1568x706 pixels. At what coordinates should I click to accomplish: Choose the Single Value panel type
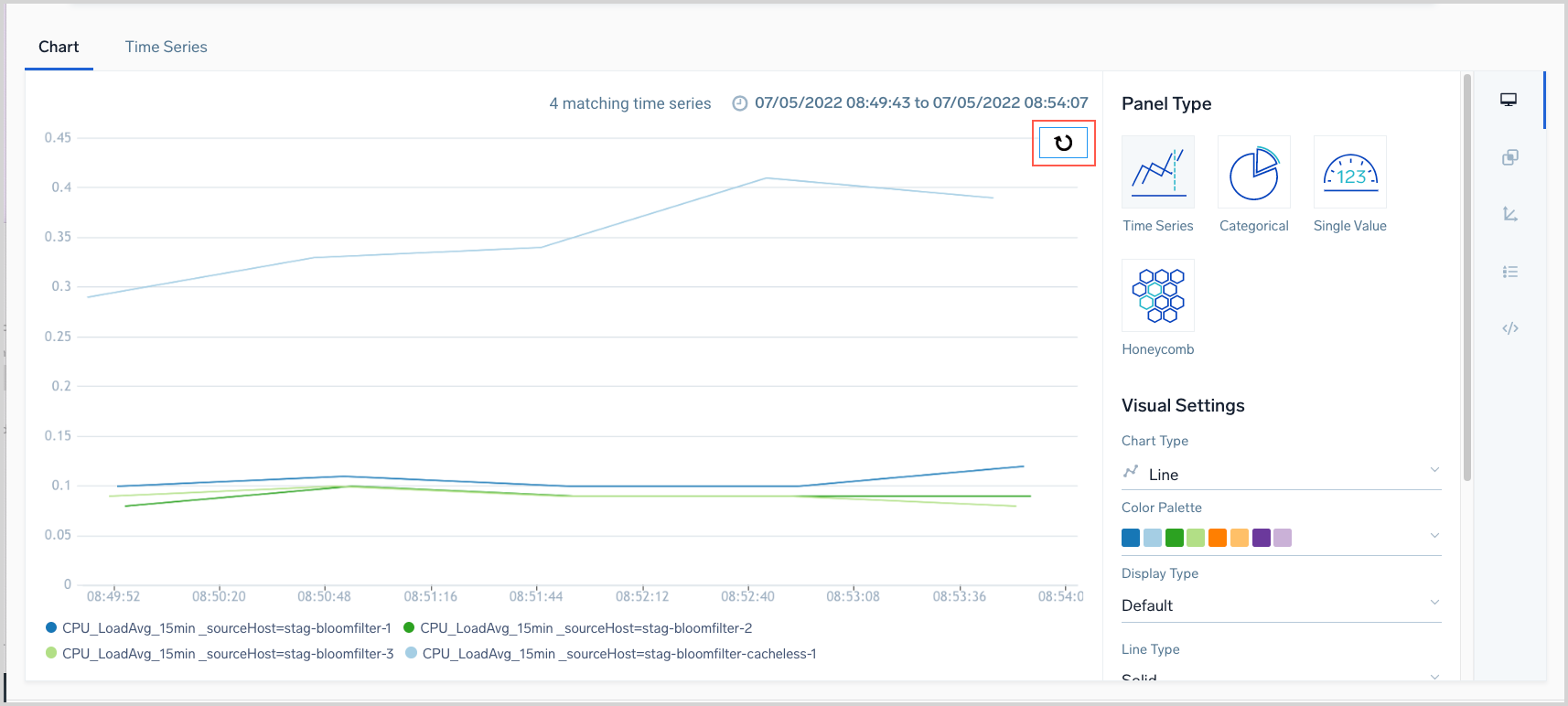(1349, 173)
